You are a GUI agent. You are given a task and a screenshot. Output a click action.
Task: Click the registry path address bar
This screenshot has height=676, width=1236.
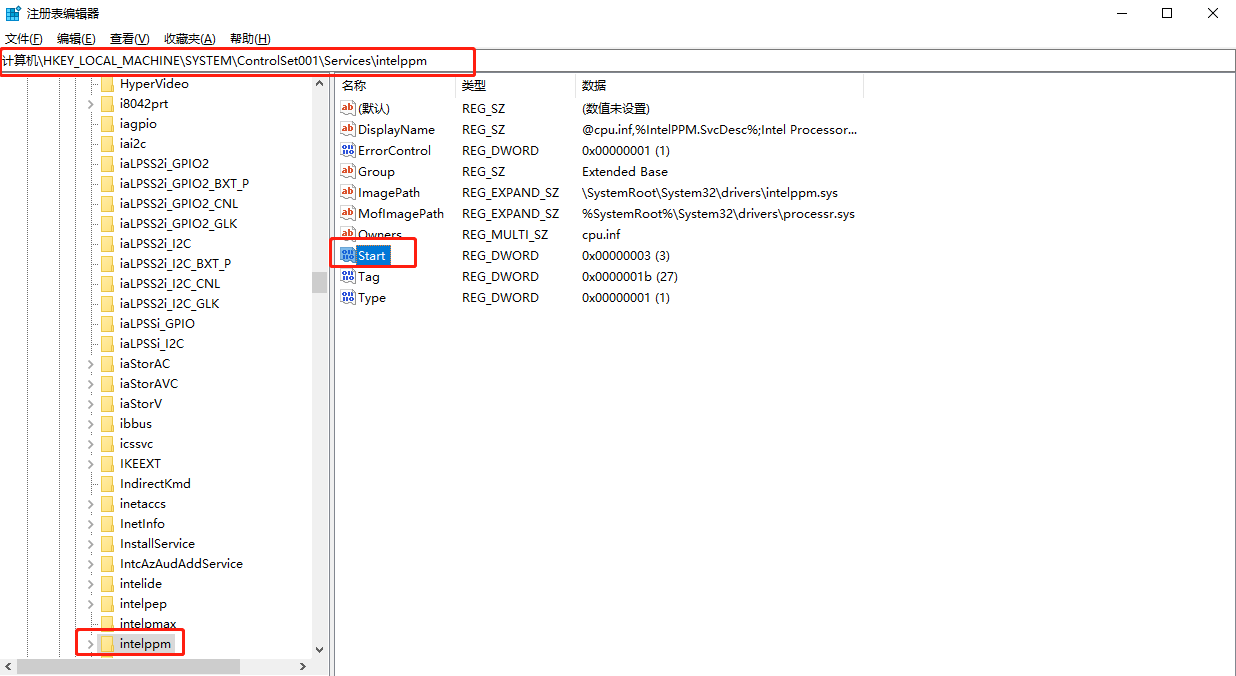tap(617, 61)
